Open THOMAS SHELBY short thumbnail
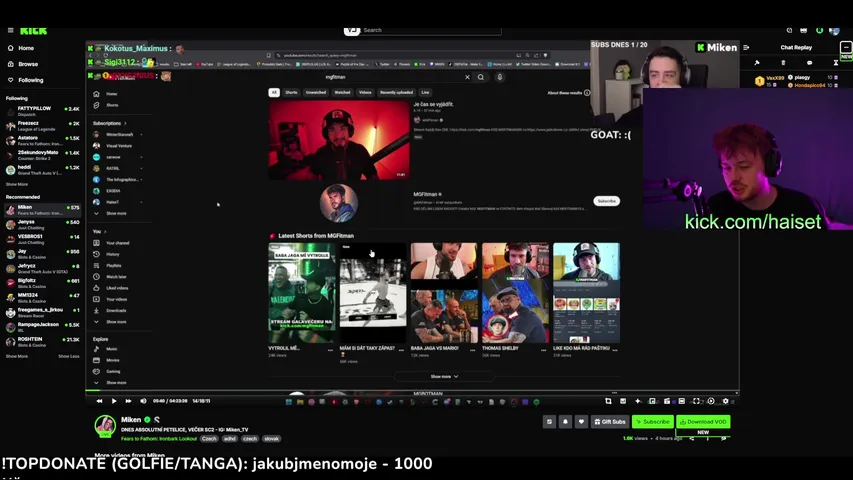The image size is (853, 480). (515, 293)
